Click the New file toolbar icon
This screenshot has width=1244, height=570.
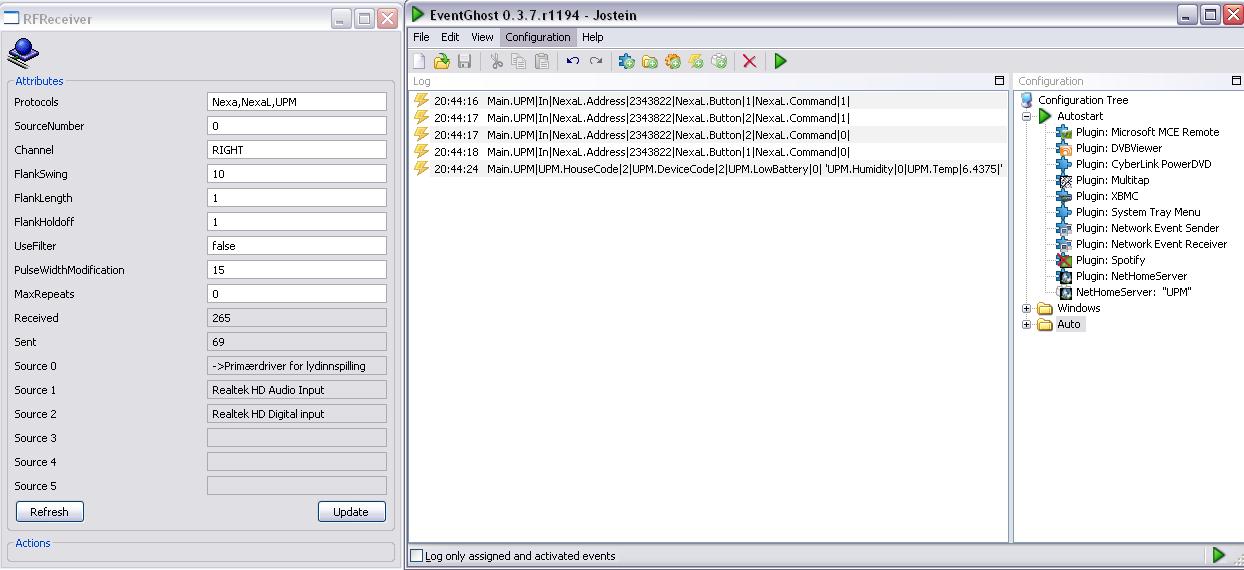tap(419, 61)
